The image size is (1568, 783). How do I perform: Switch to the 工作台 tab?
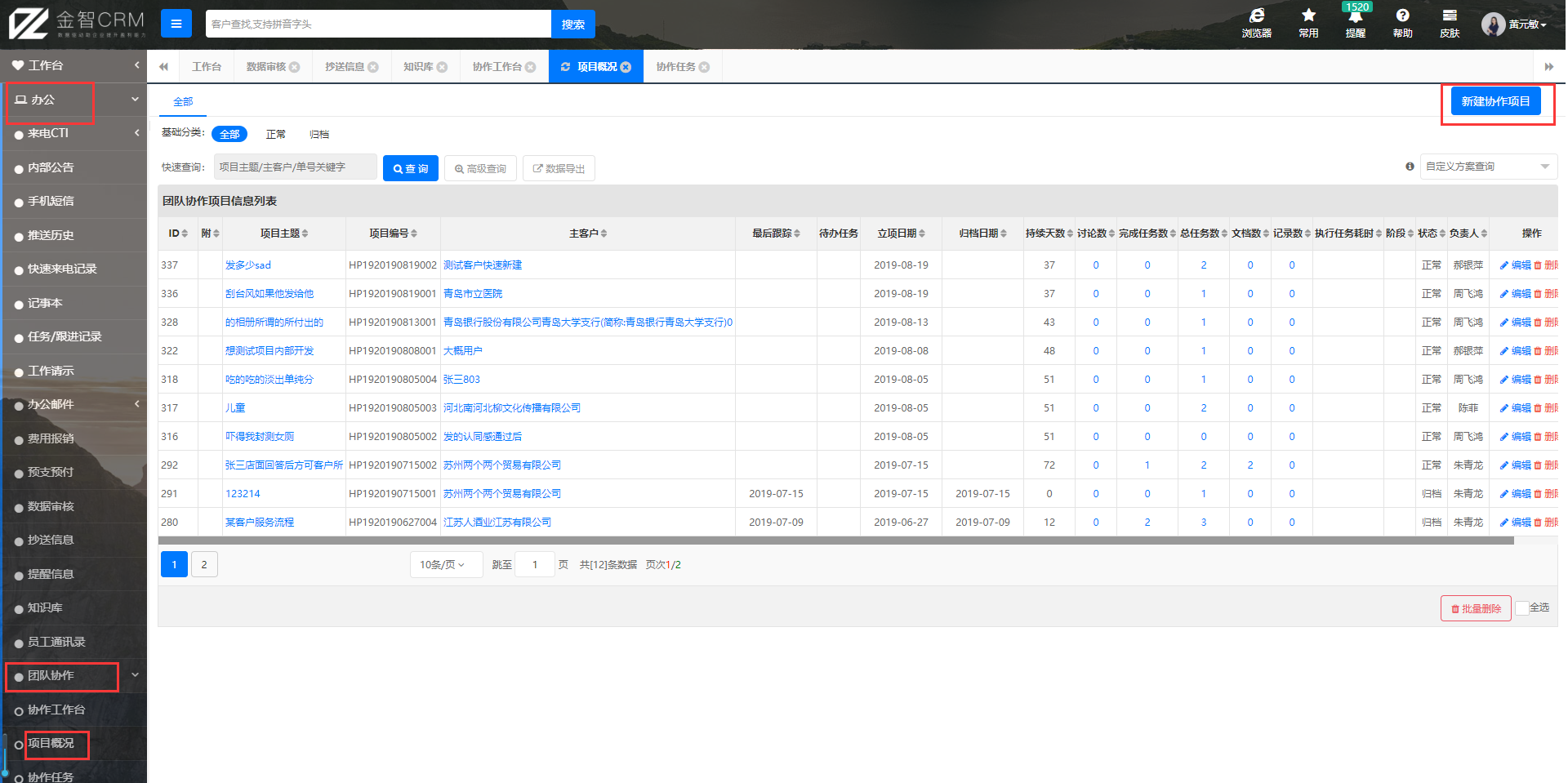click(207, 67)
